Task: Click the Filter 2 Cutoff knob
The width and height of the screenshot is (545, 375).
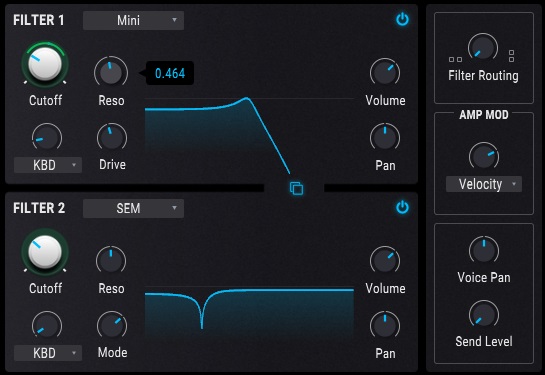Action: [x=45, y=252]
